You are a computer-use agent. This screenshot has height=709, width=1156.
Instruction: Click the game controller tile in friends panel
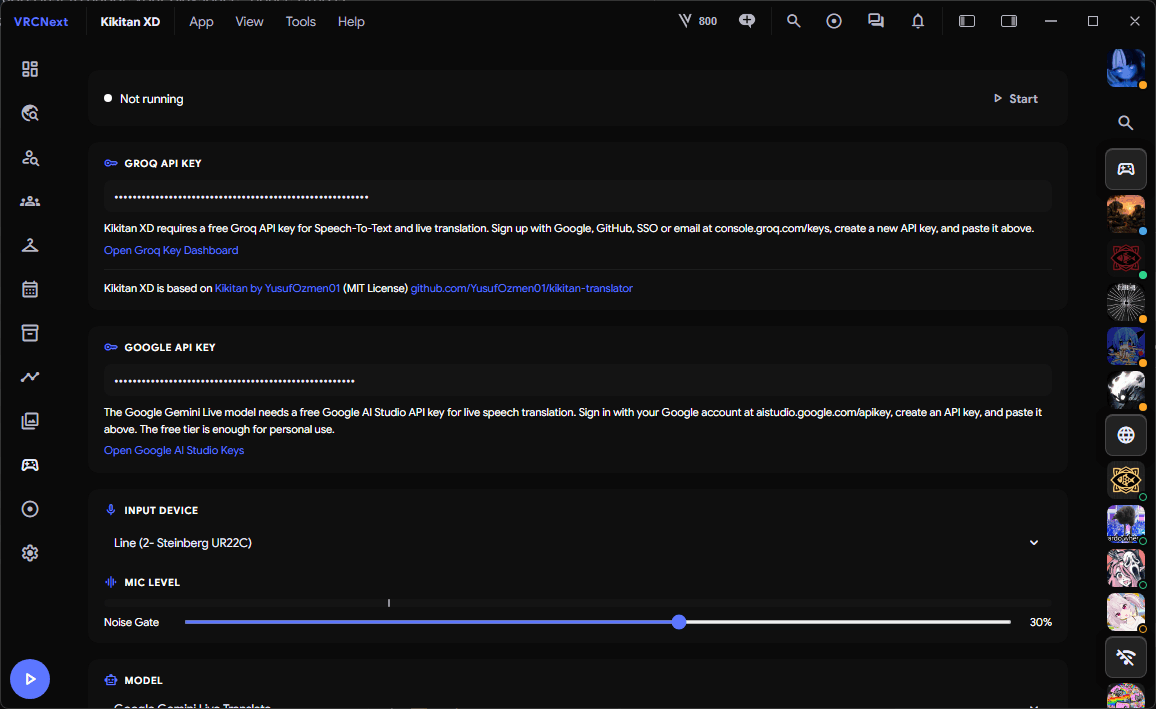pos(1126,170)
